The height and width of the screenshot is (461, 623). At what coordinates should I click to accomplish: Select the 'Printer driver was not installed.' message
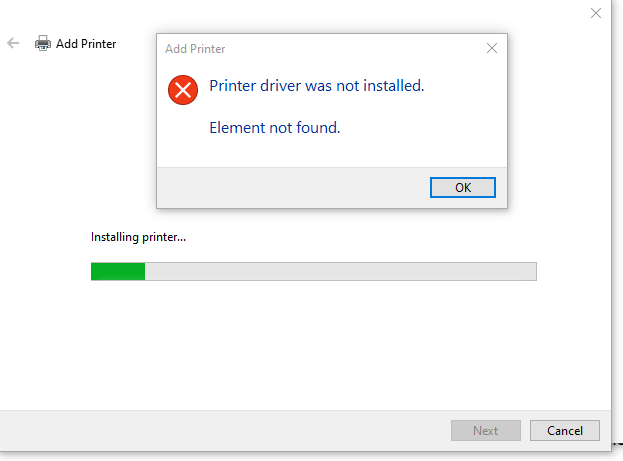pos(316,86)
